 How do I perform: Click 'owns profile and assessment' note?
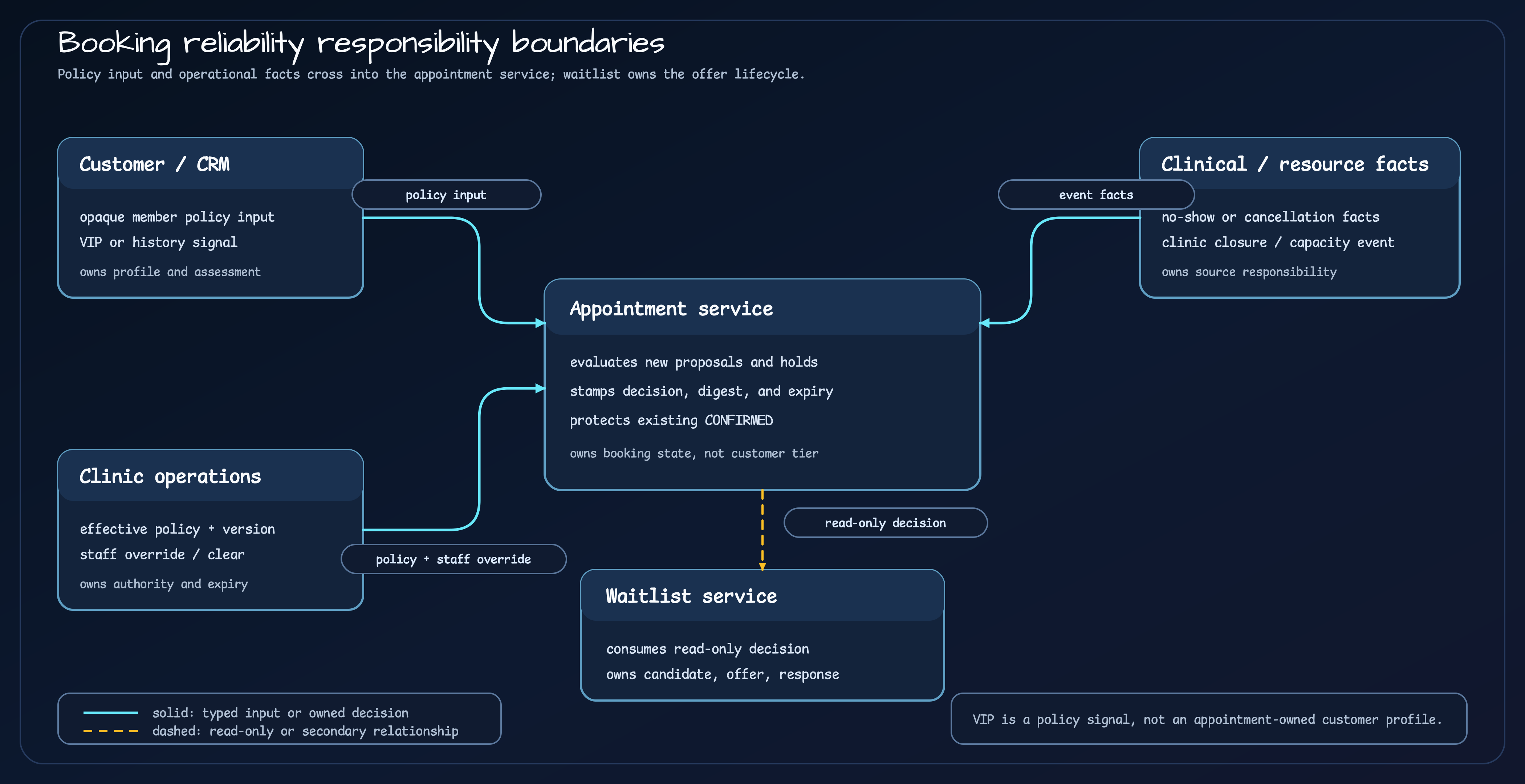[170, 272]
